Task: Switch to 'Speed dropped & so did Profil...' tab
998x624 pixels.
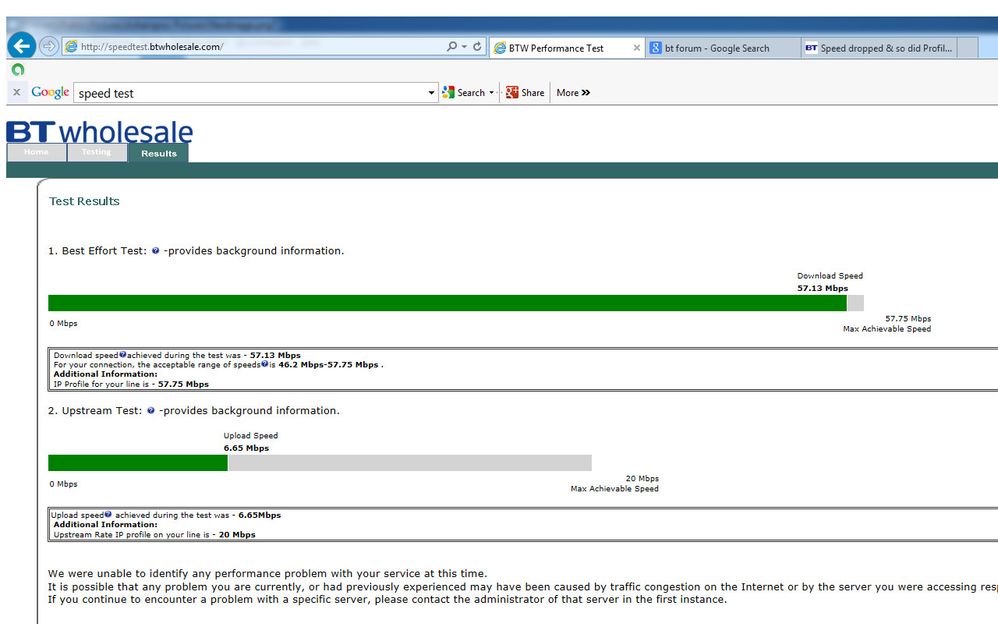Action: [879, 48]
